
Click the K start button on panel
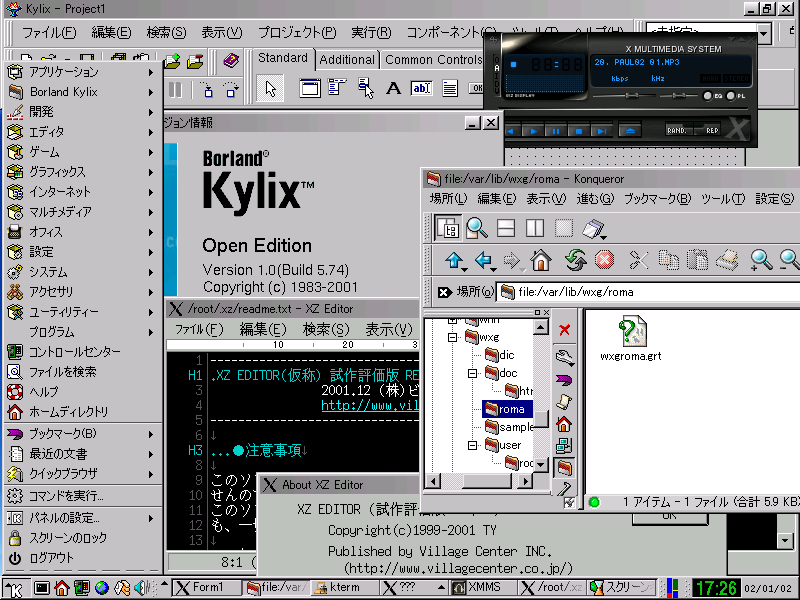coord(15,588)
